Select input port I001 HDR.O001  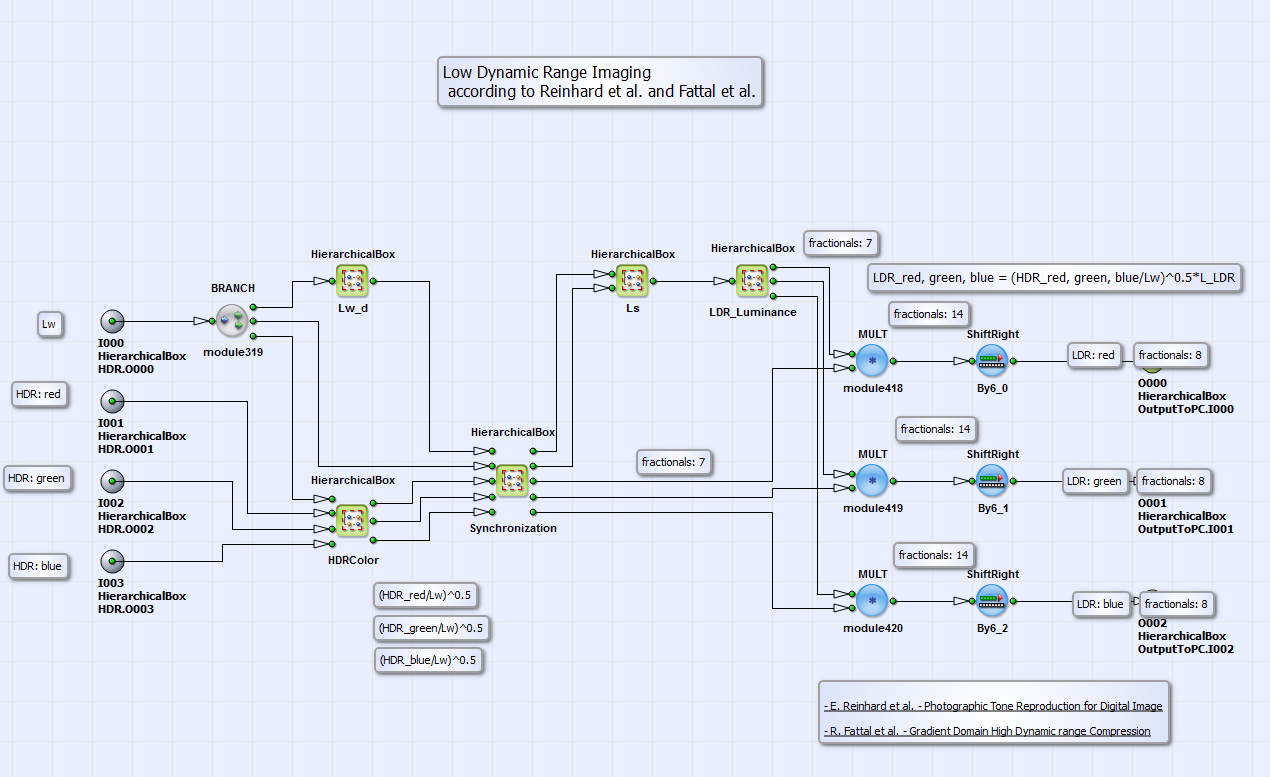coord(112,401)
